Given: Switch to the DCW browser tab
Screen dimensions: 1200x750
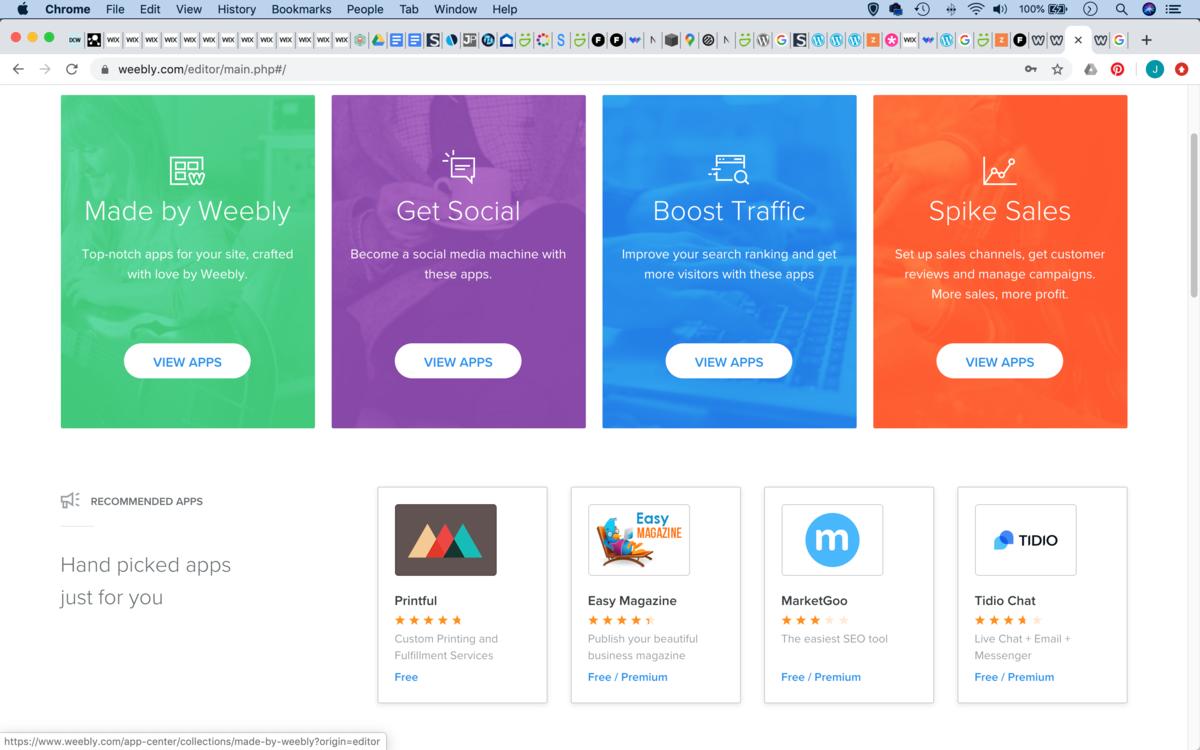Looking at the screenshot, I should coord(75,40).
